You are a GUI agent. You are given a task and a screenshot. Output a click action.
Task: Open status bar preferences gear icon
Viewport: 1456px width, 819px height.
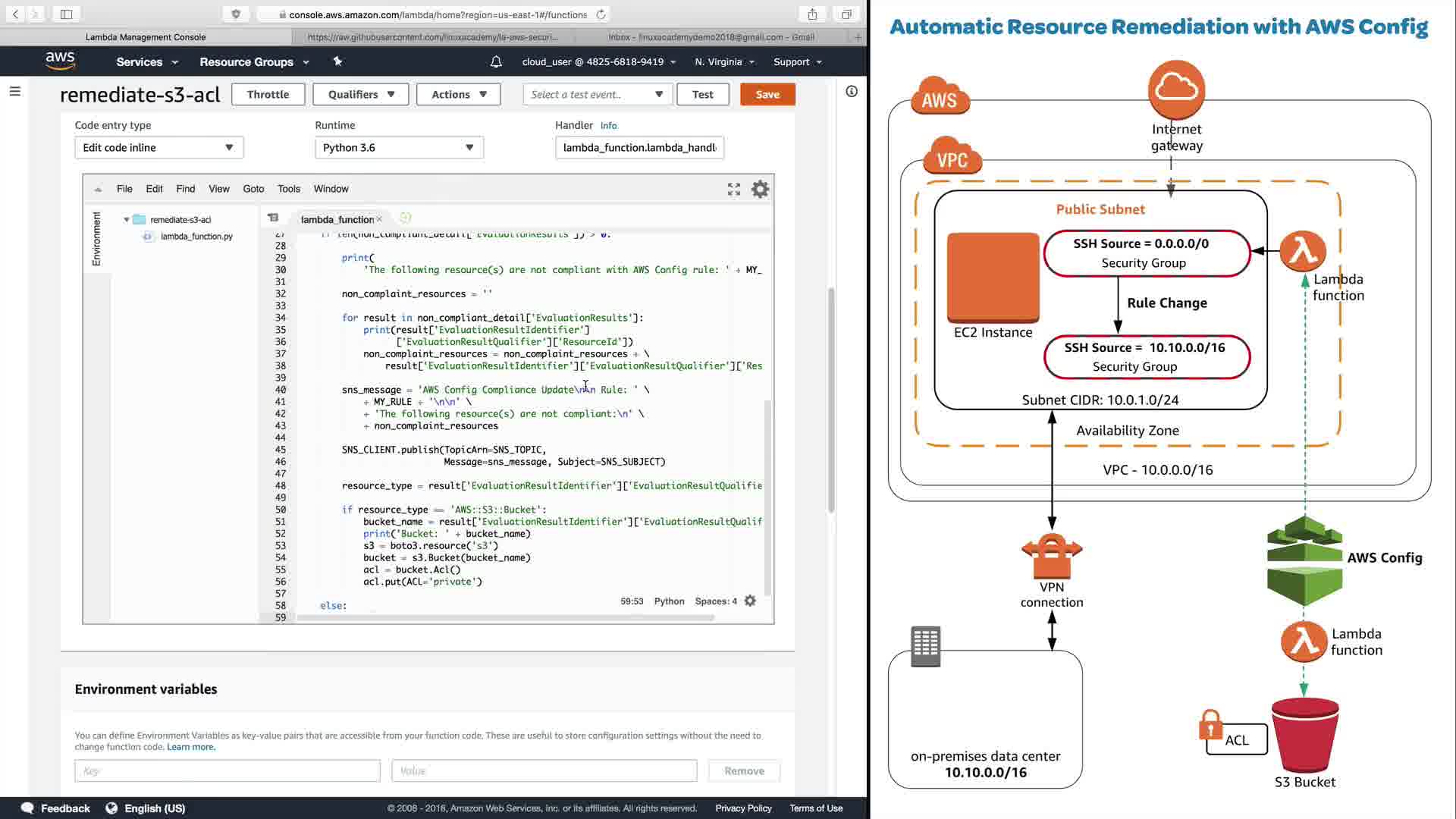[x=750, y=601]
